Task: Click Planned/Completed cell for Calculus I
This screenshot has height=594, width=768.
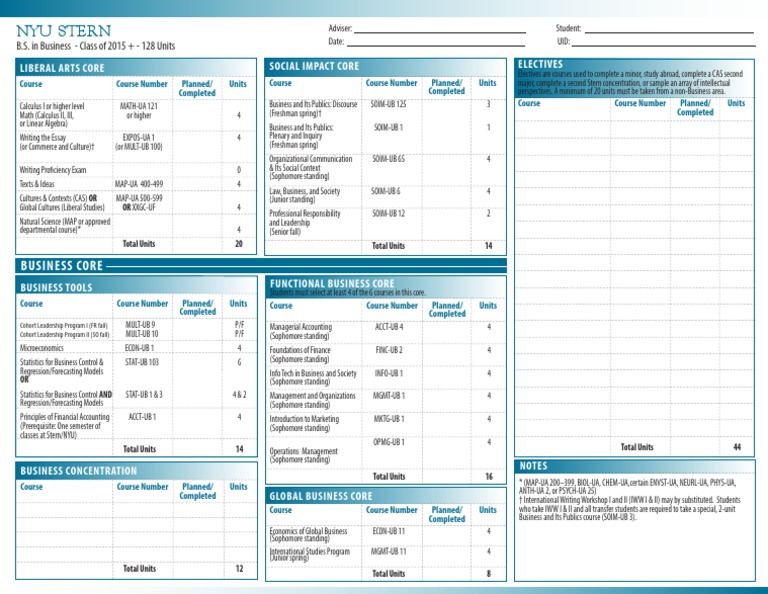Action: 197,115
